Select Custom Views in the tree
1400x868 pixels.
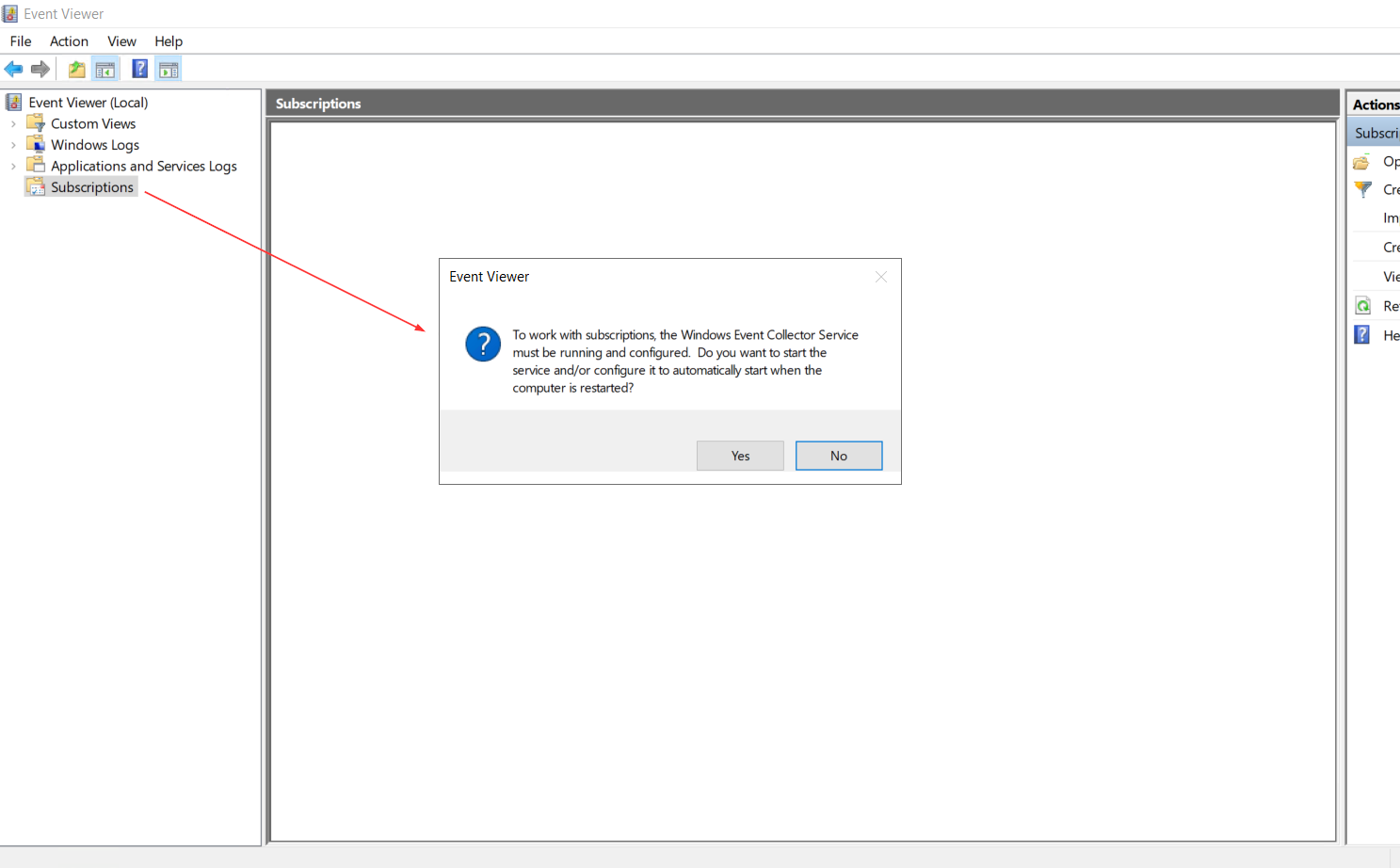(x=93, y=123)
